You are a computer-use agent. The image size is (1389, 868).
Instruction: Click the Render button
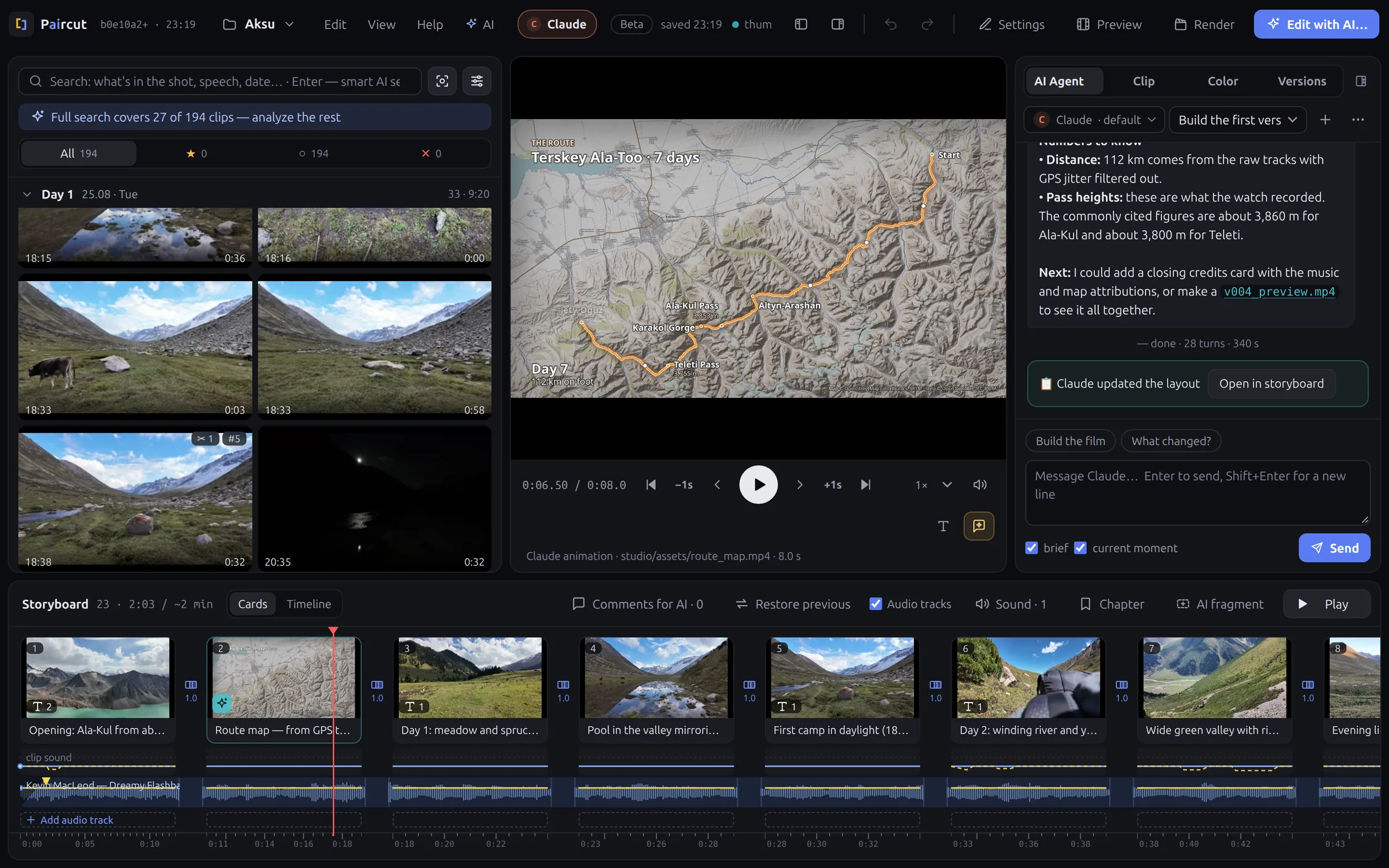coord(1204,24)
